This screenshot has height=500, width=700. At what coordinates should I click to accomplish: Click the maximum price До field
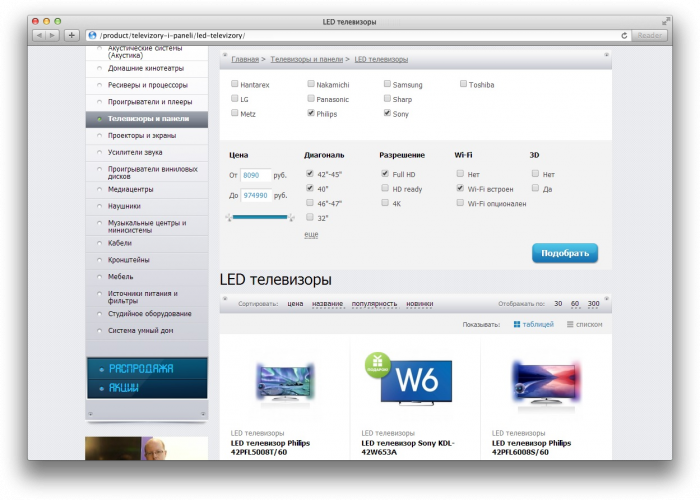pos(256,196)
